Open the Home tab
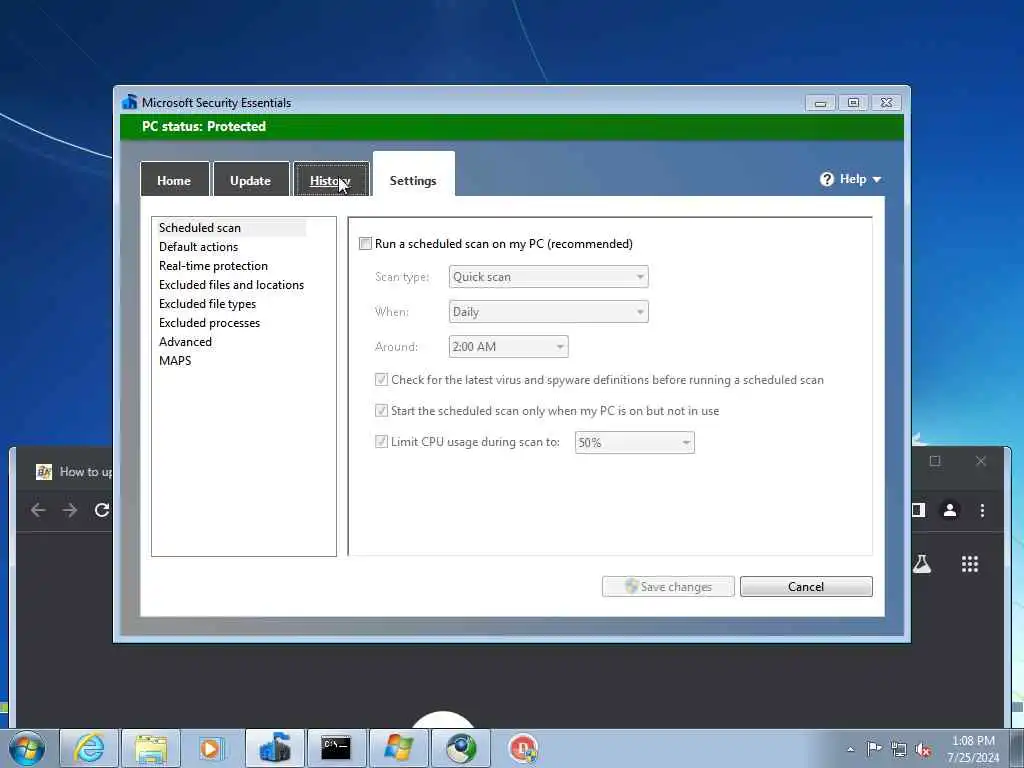The image size is (1024, 768). point(174,180)
